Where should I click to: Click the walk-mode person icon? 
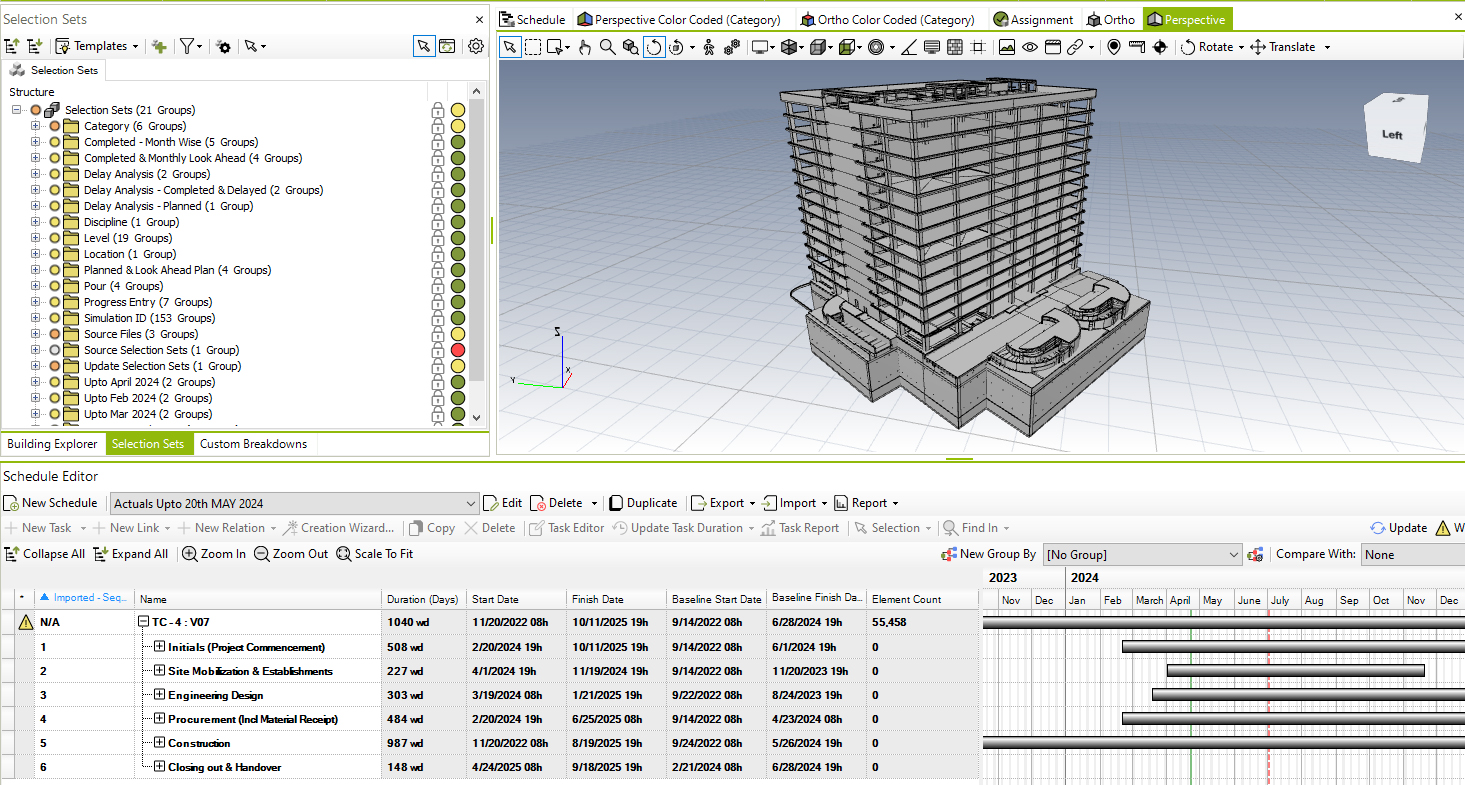click(x=709, y=47)
